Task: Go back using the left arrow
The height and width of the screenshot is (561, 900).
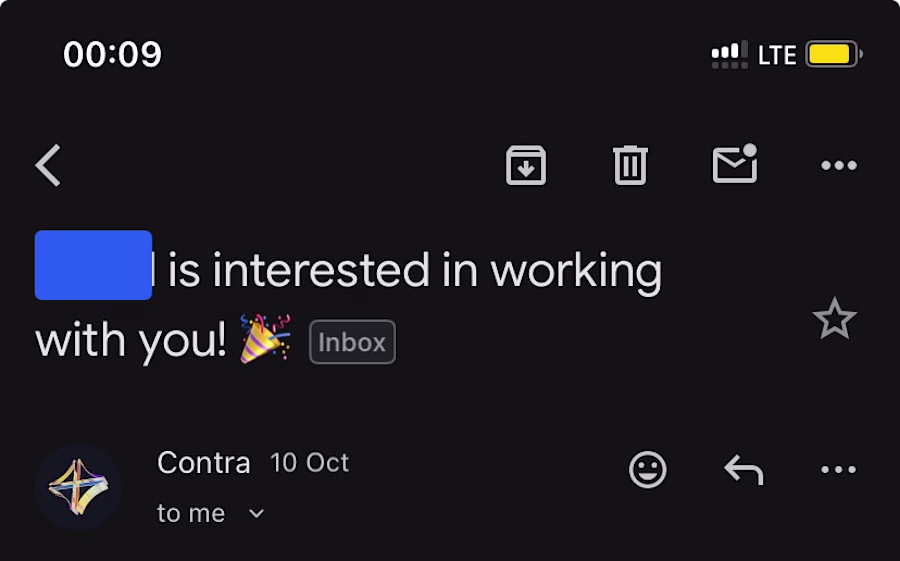Action: 48,165
